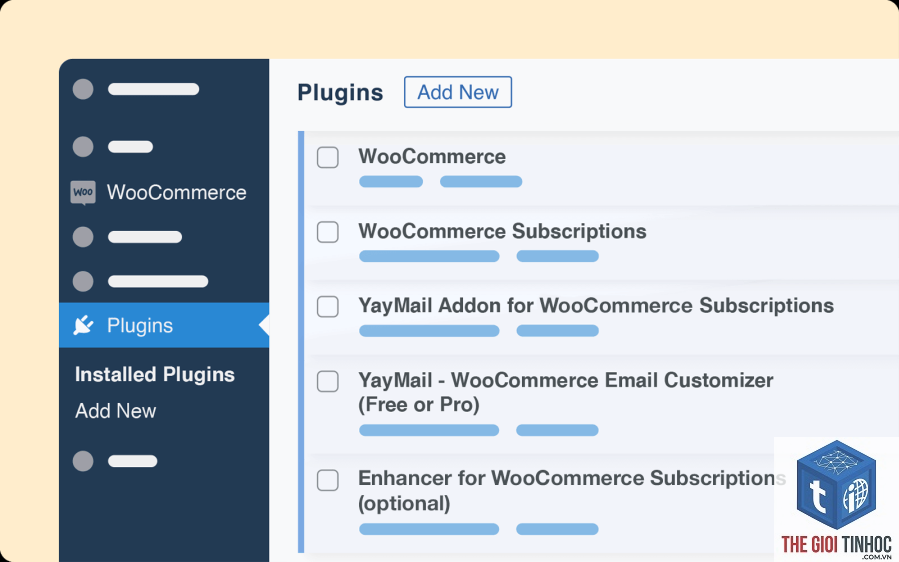Image resolution: width=899 pixels, height=562 pixels.
Task: Click the Add New button beside Plugins heading
Action: coord(458,92)
